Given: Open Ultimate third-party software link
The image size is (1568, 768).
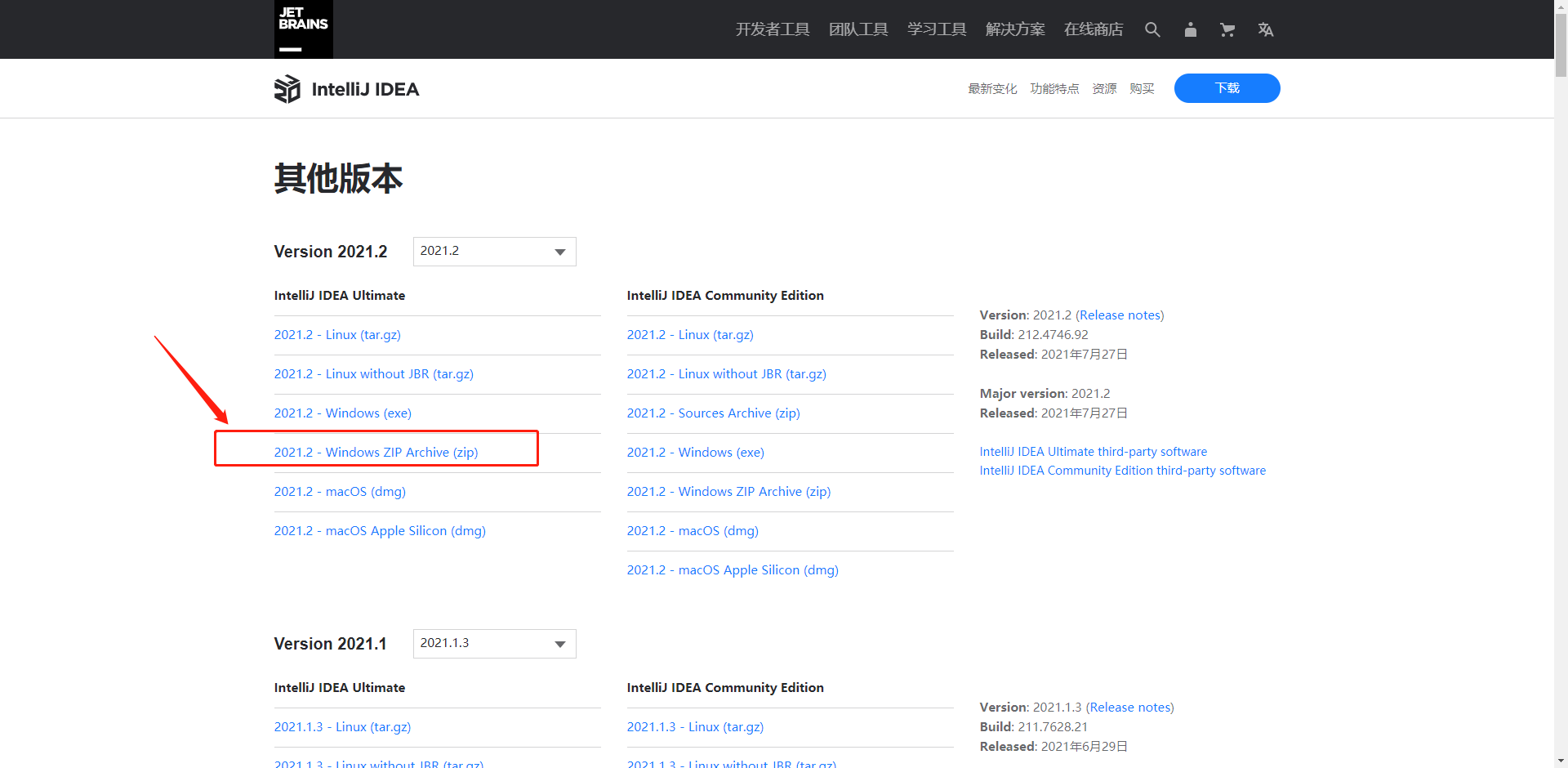Looking at the screenshot, I should click(1094, 452).
